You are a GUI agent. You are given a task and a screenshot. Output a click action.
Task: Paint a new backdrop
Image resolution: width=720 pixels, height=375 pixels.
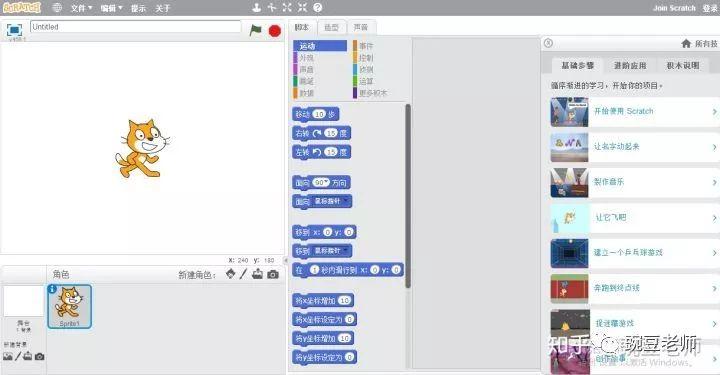pos(18,356)
